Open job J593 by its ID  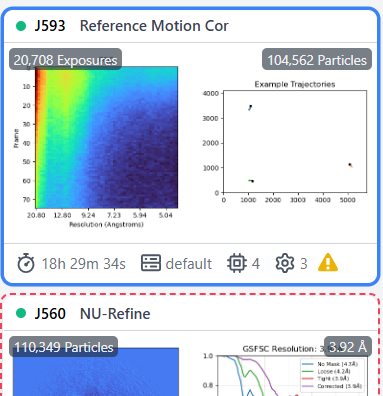pos(50,26)
